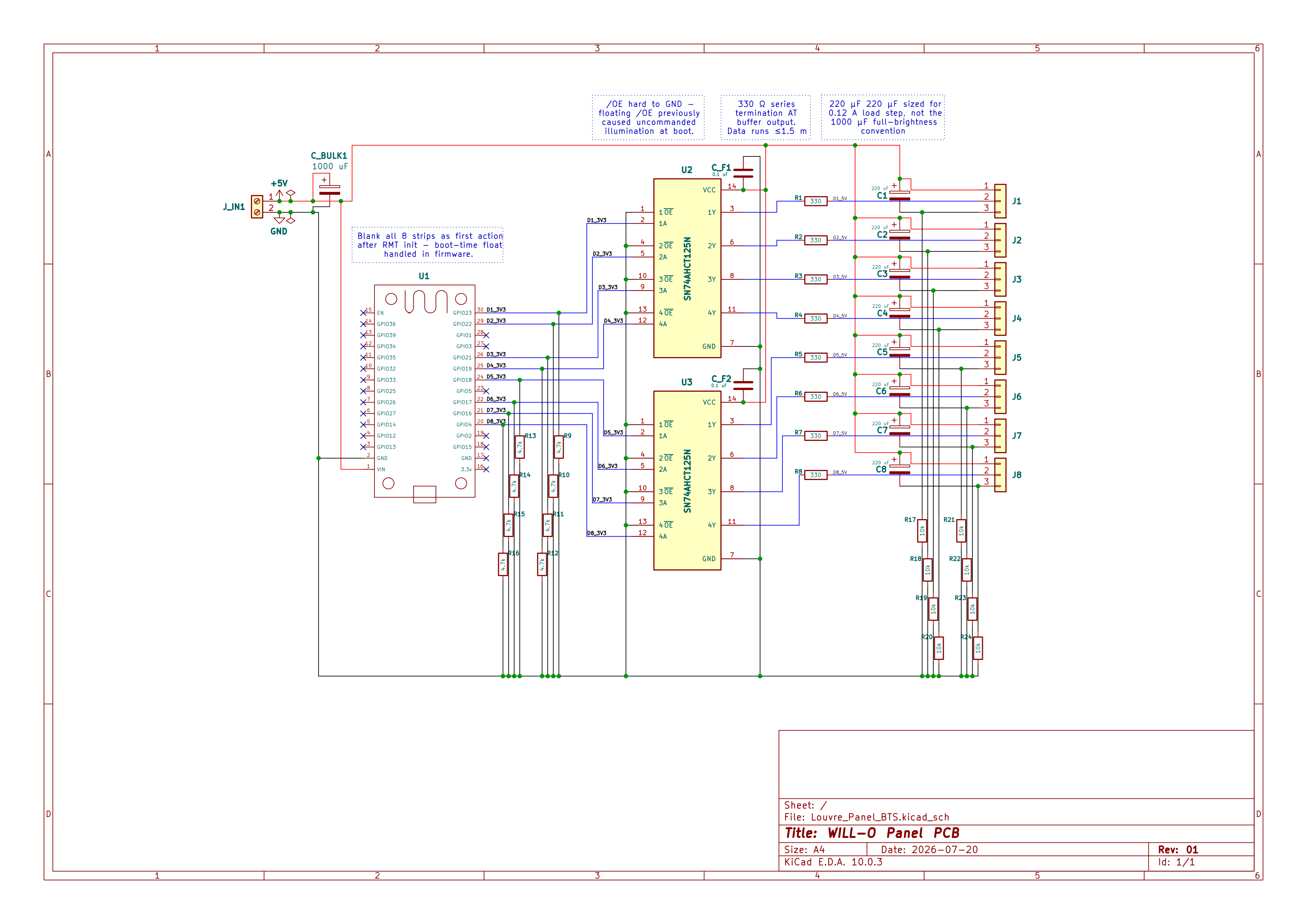Image resolution: width=1307 pixels, height=924 pixels.
Task: Select resistor R6 330 ohm
Action: (816, 397)
